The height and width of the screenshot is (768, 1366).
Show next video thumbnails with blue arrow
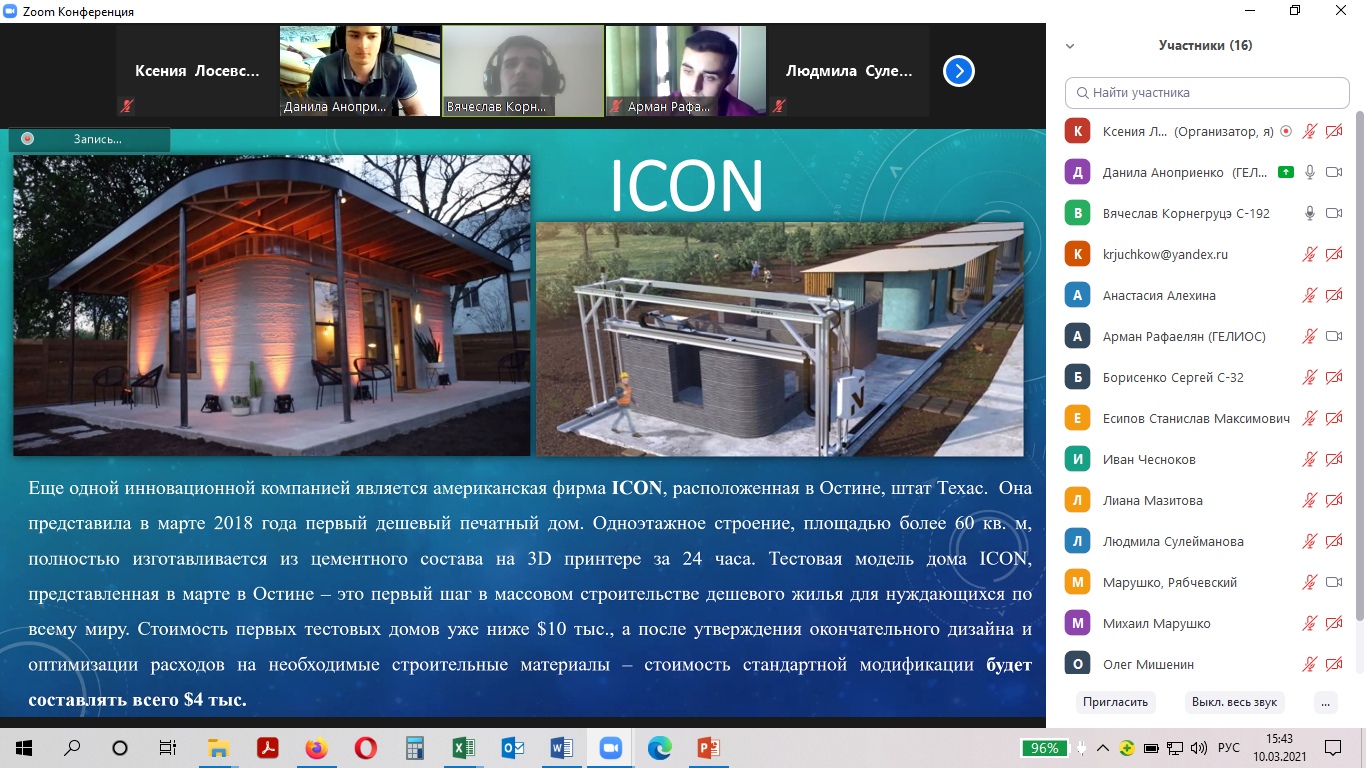(959, 71)
